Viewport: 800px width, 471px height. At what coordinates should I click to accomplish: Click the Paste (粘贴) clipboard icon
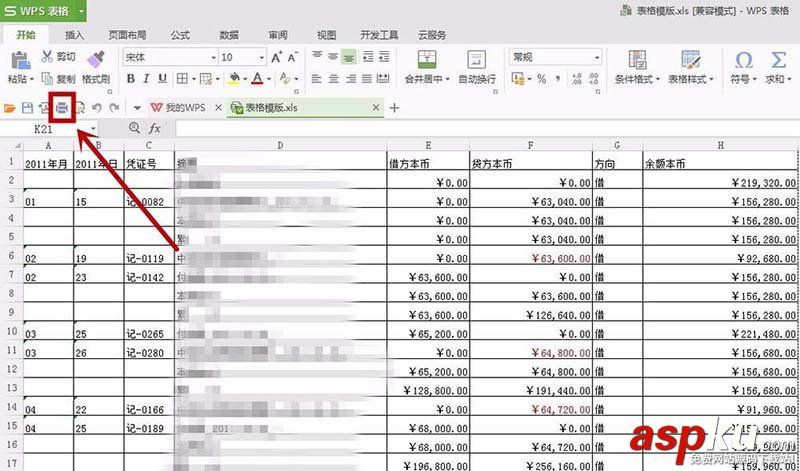pyautogui.click(x=20, y=61)
